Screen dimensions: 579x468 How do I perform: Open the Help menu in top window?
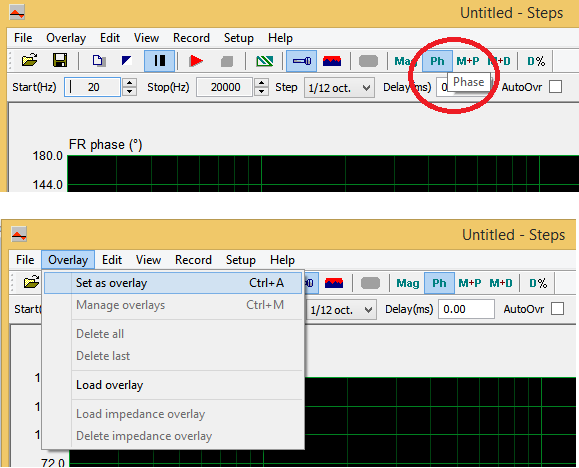(280, 38)
